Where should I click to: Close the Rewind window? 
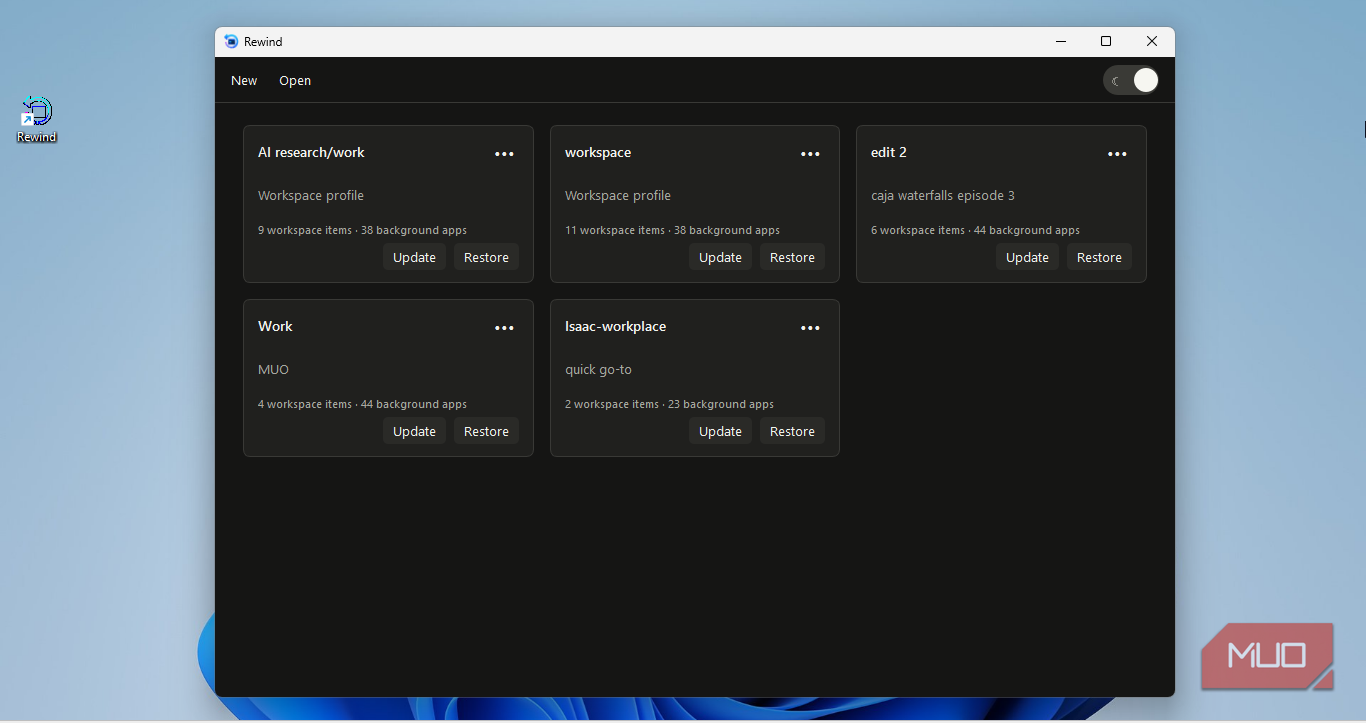click(1152, 41)
